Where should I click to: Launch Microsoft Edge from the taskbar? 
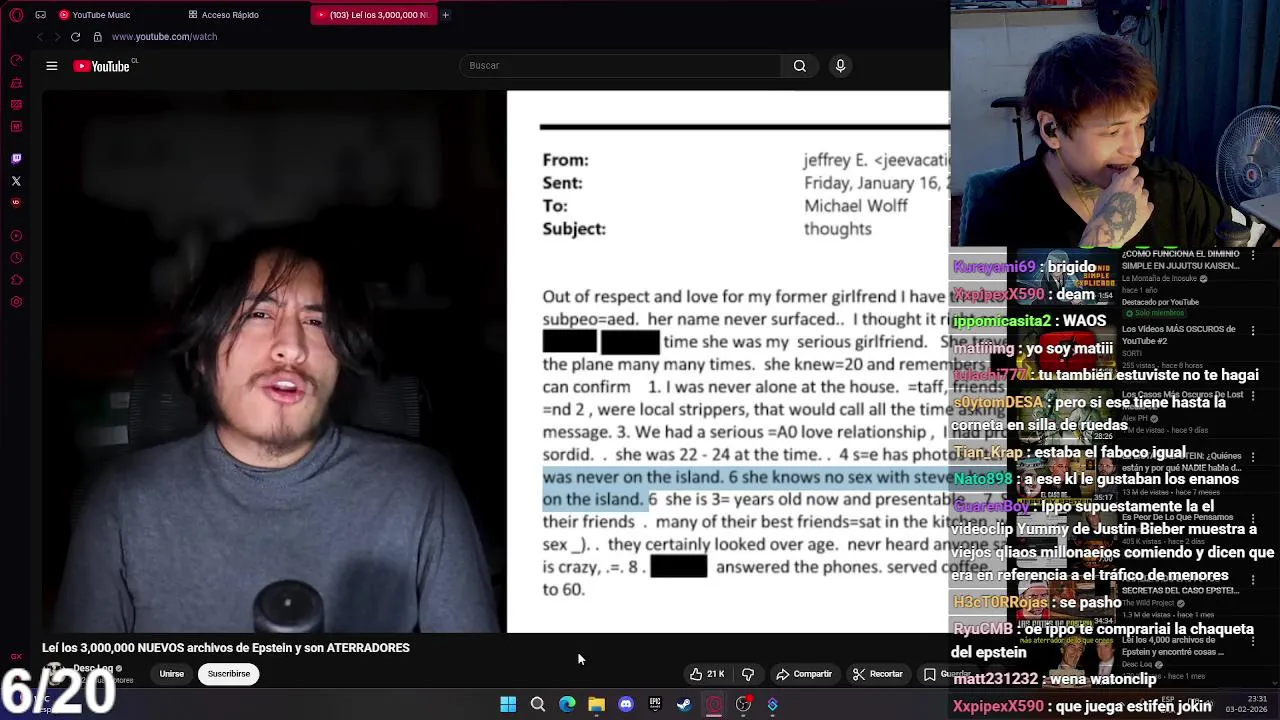click(567, 705)
